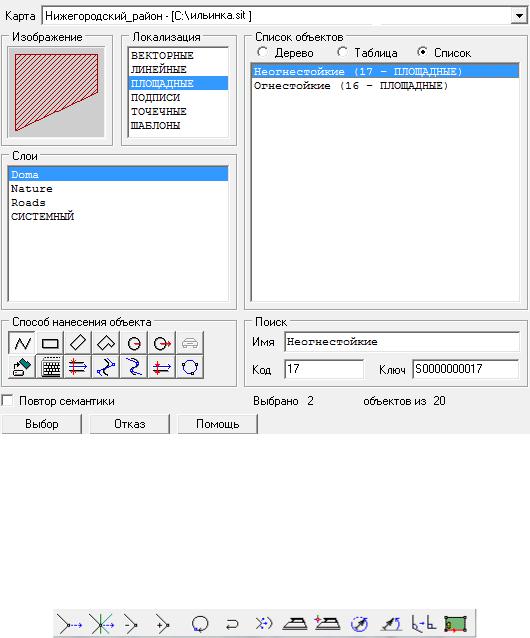Click the Имя search input field
530x638 pixels.
click(402, 342)
